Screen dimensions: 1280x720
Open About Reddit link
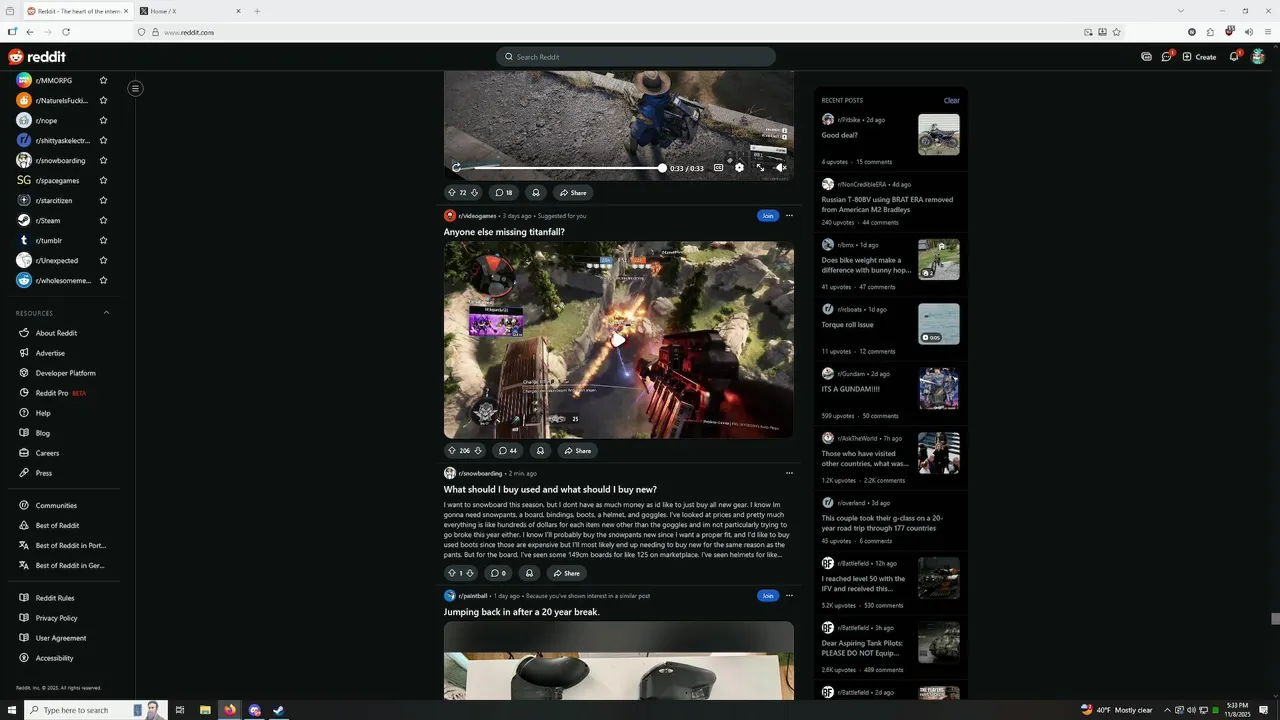(x=56, y=333)
